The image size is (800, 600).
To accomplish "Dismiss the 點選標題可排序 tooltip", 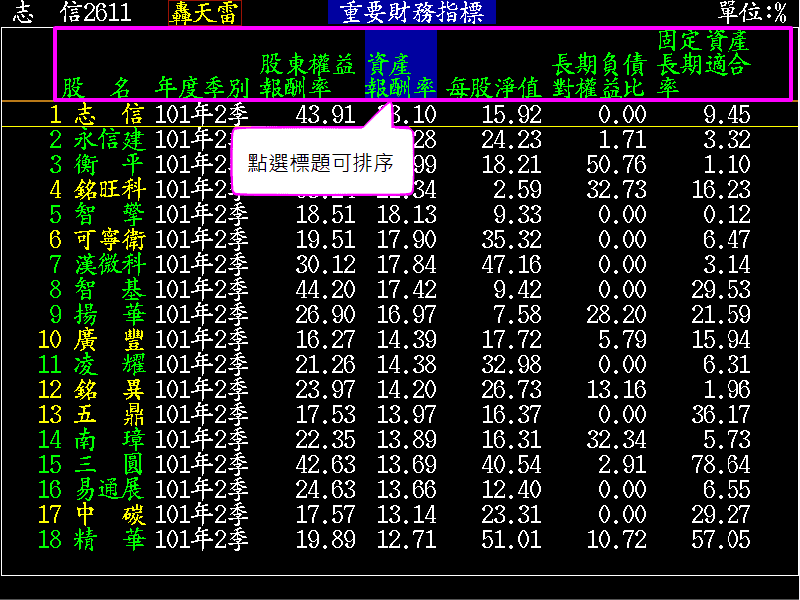I will [320, 162].
